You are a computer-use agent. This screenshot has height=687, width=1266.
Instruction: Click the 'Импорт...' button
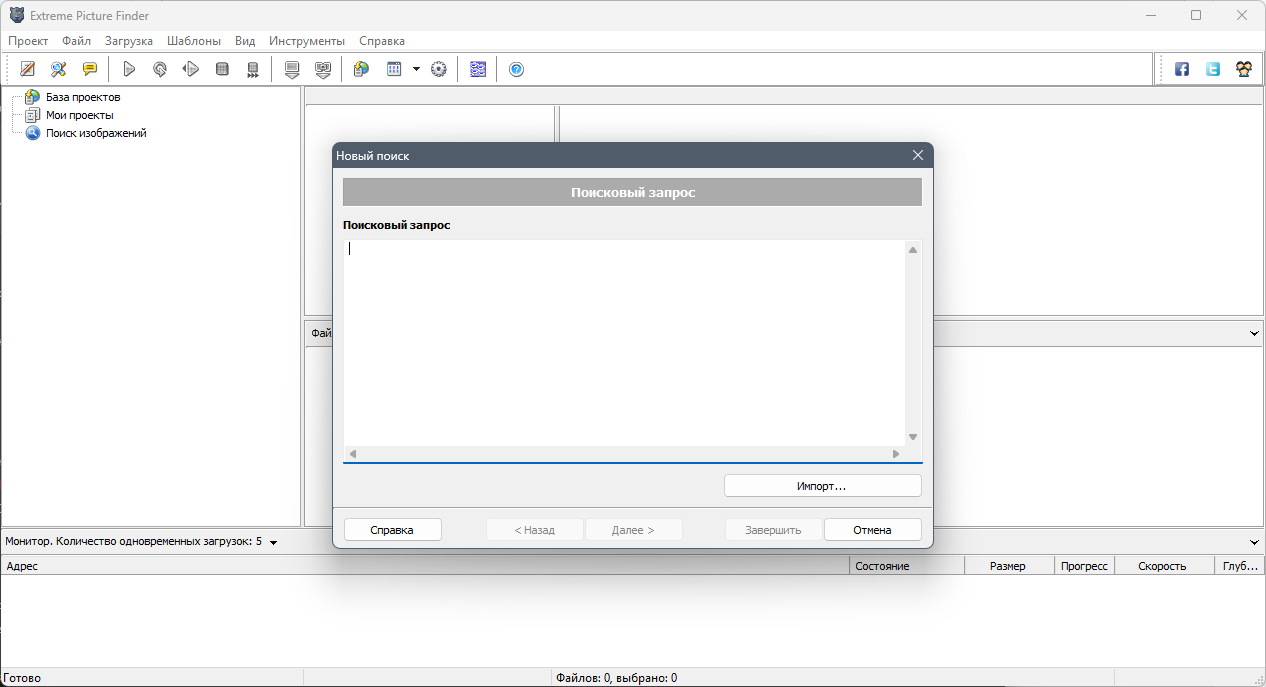coord(822,485)
